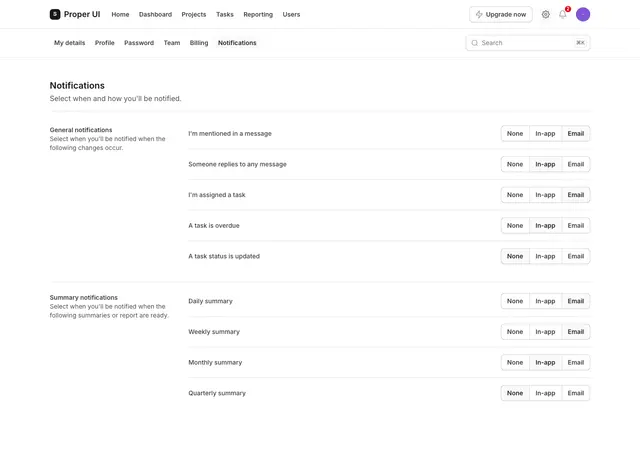640x451 pixels.
Task: Set 'A task status is updated' to Email
Action: click(x=576, y=256)
